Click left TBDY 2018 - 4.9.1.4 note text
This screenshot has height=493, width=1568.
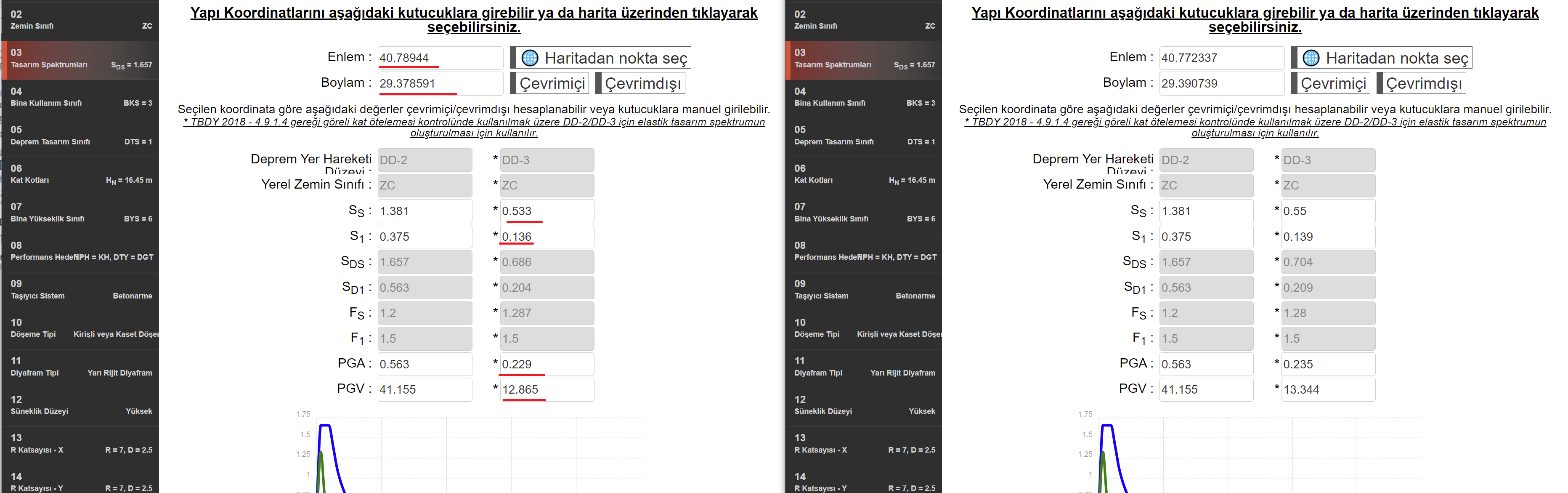pos(474,128)
